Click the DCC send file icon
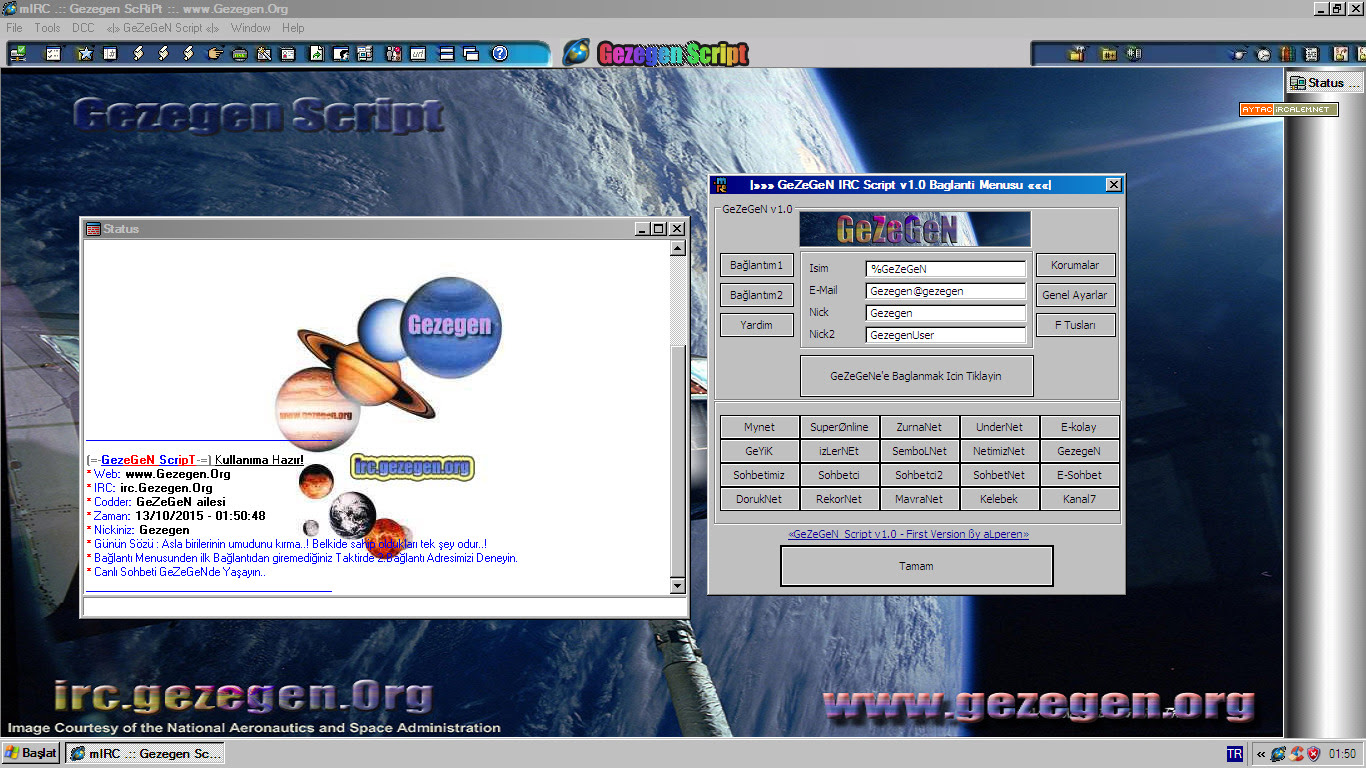 point(316,54)
